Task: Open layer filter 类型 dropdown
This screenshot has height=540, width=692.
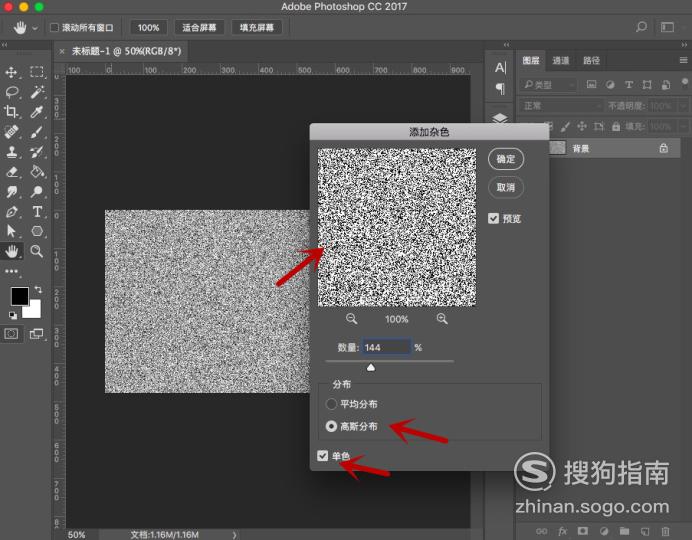Action: (549, 85)
